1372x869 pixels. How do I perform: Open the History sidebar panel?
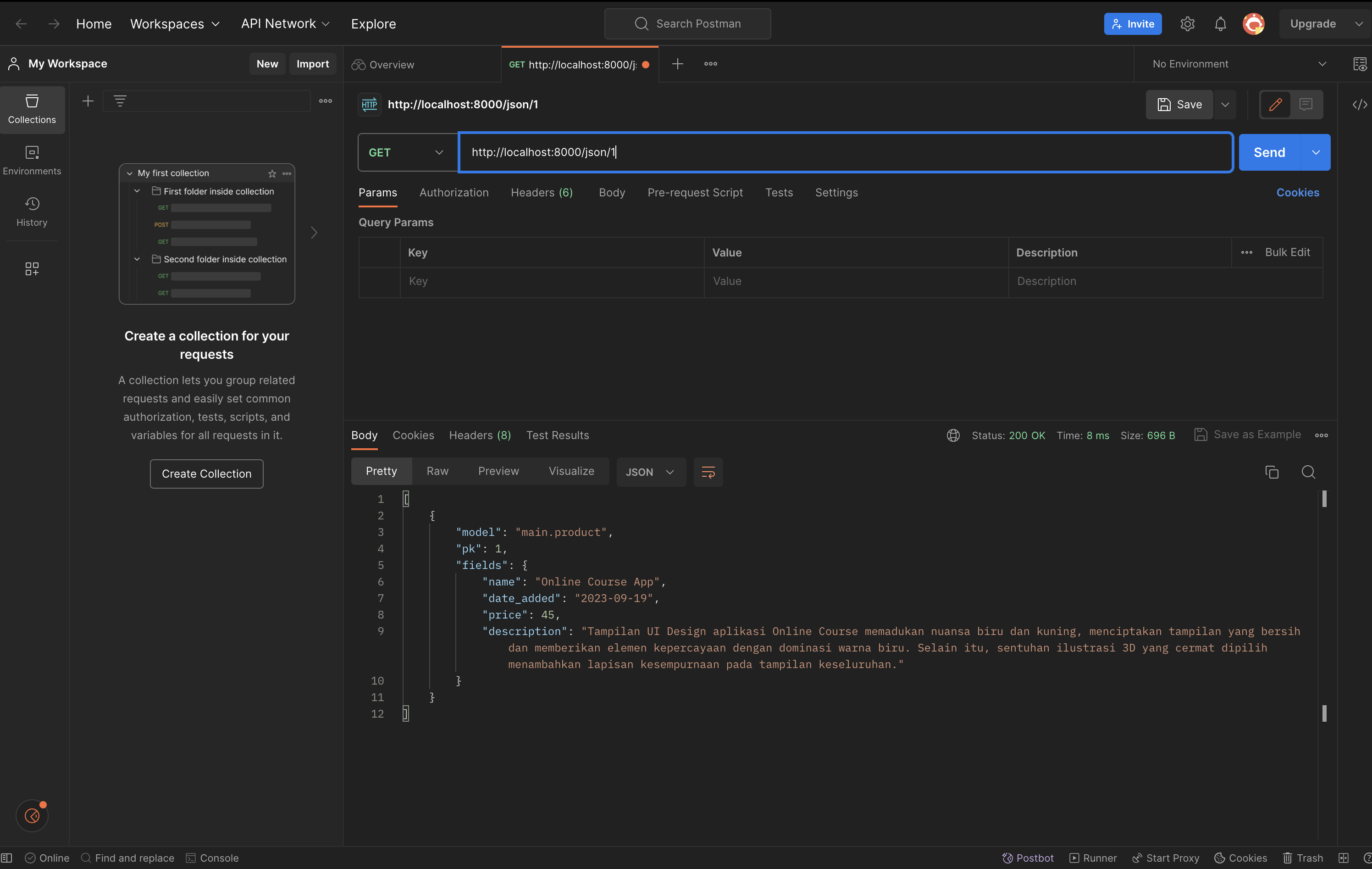click(32, 212)
